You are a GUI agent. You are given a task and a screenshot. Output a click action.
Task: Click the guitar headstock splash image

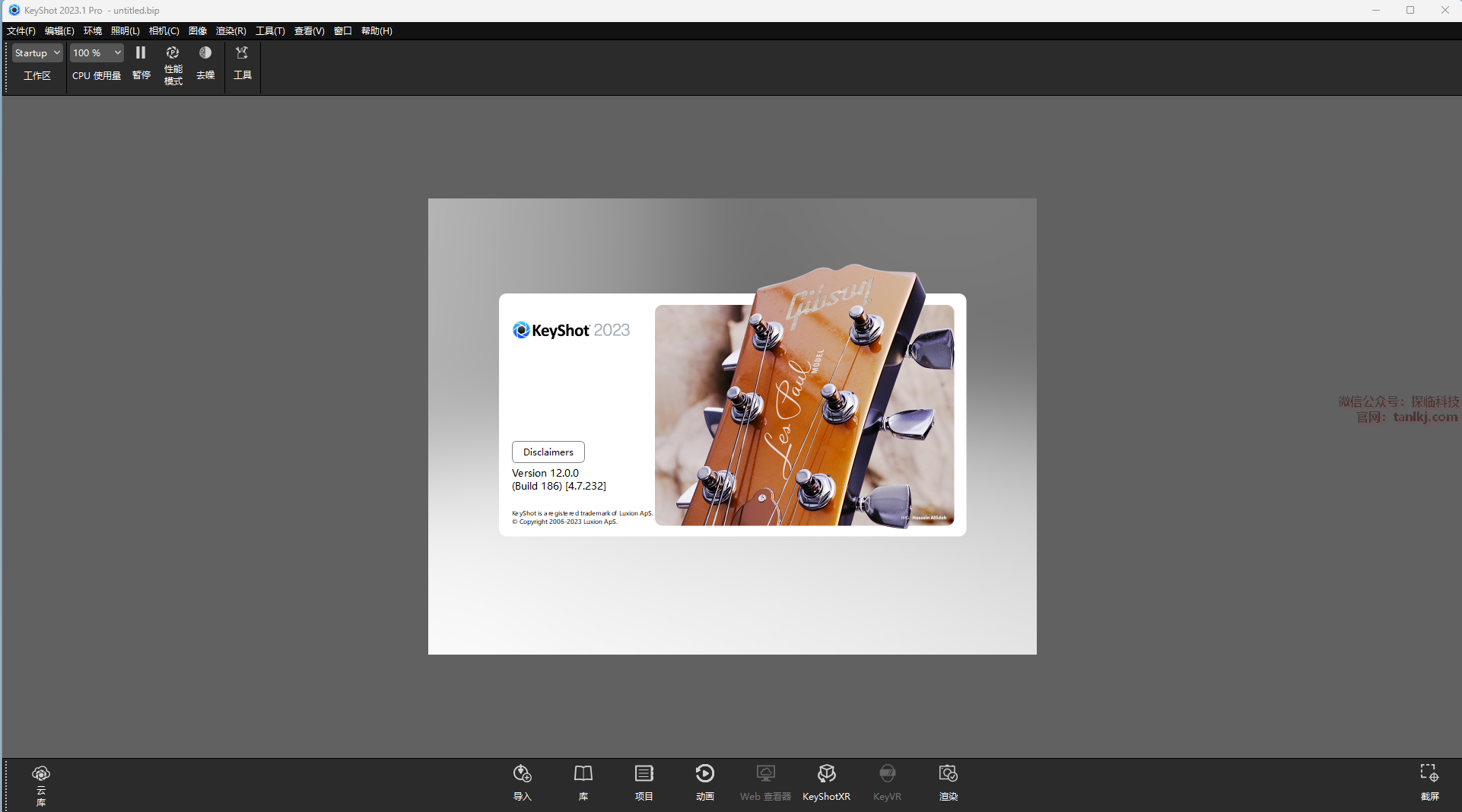(804, 415)
